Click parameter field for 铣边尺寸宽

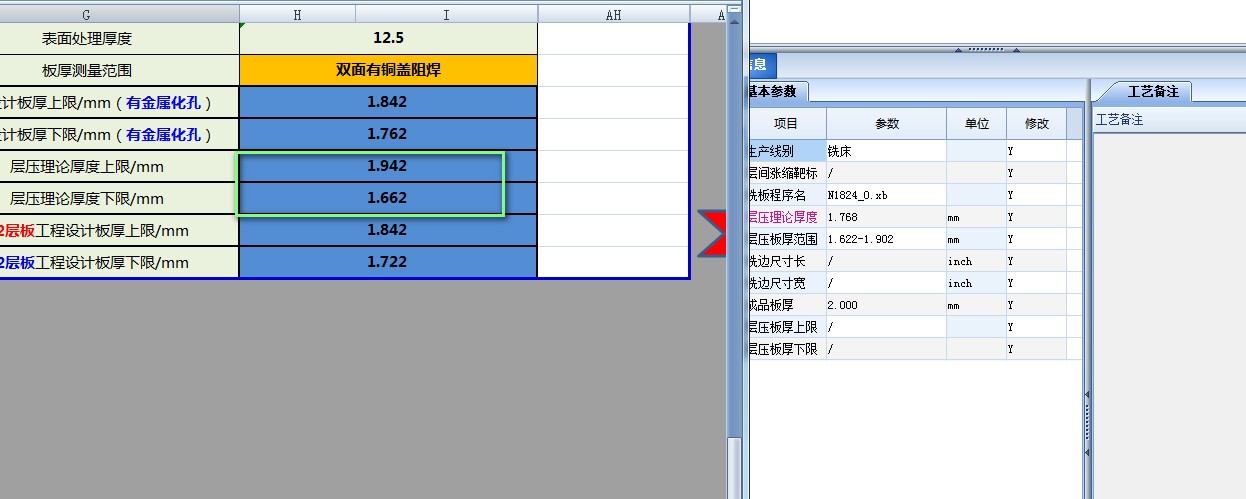click(886, 283)
